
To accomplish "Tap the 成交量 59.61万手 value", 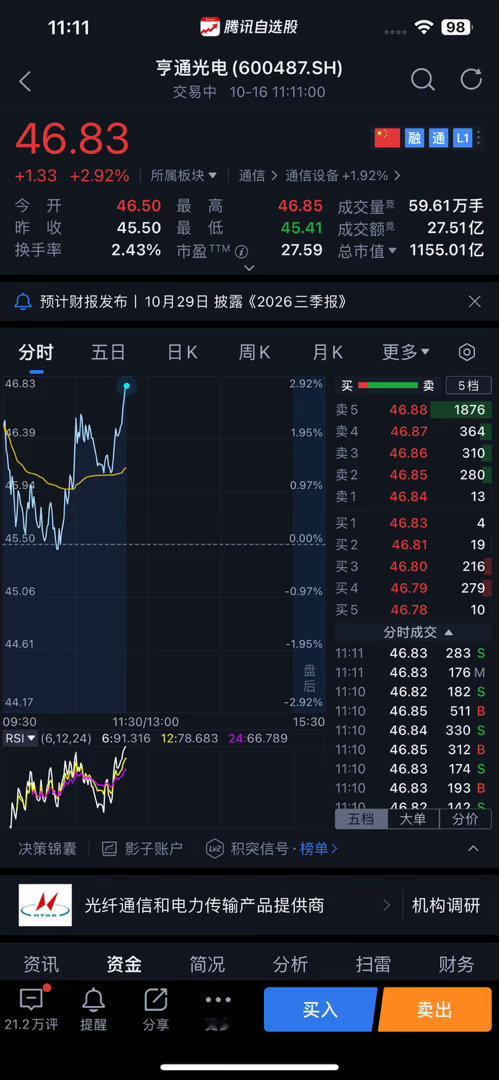I will pos(446,206).
